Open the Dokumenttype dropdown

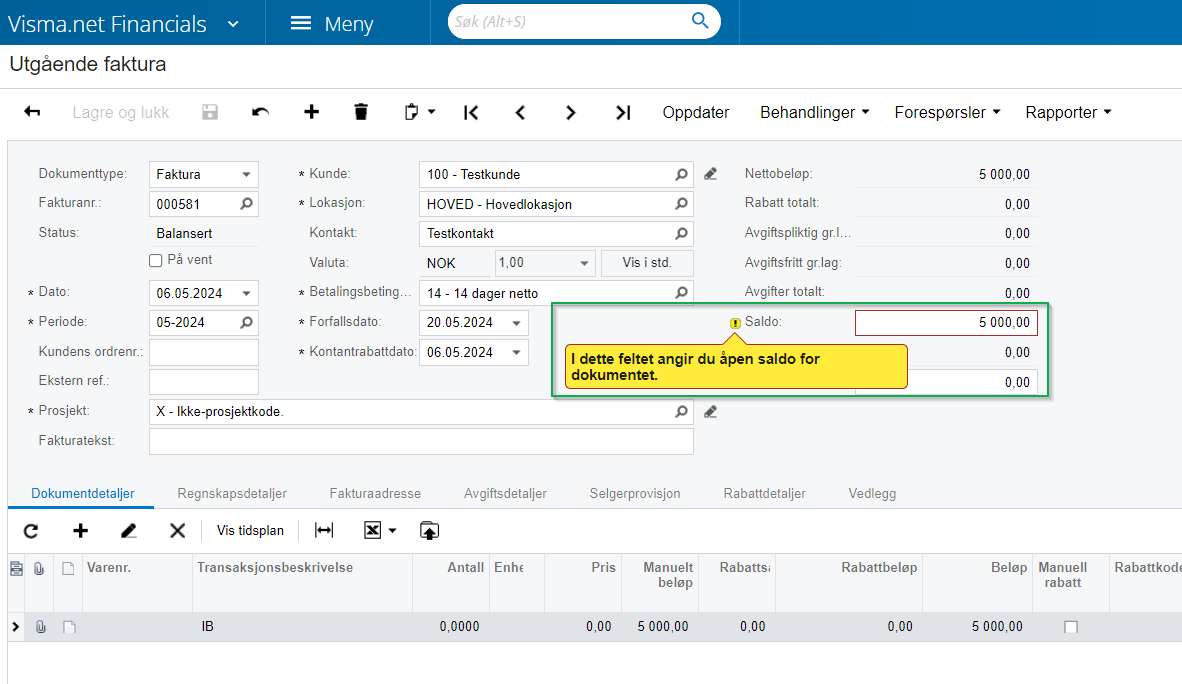pos(246,174)
